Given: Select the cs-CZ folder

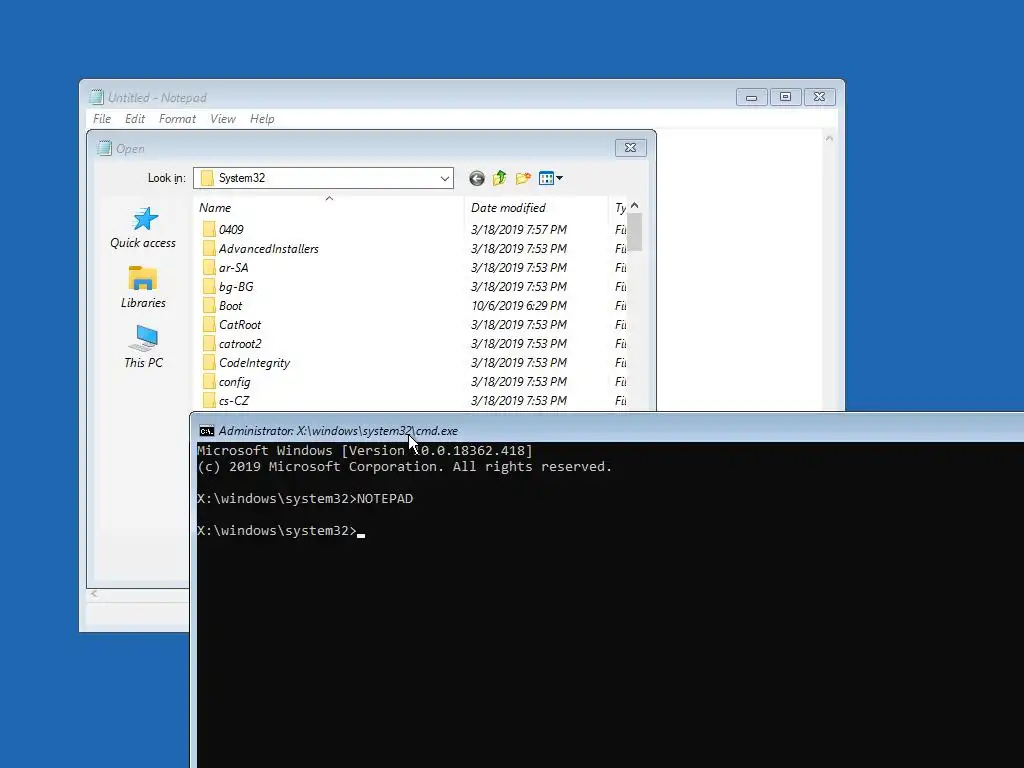Looking at the screenshot, I should pyautogui.click(x=234, y=400).
